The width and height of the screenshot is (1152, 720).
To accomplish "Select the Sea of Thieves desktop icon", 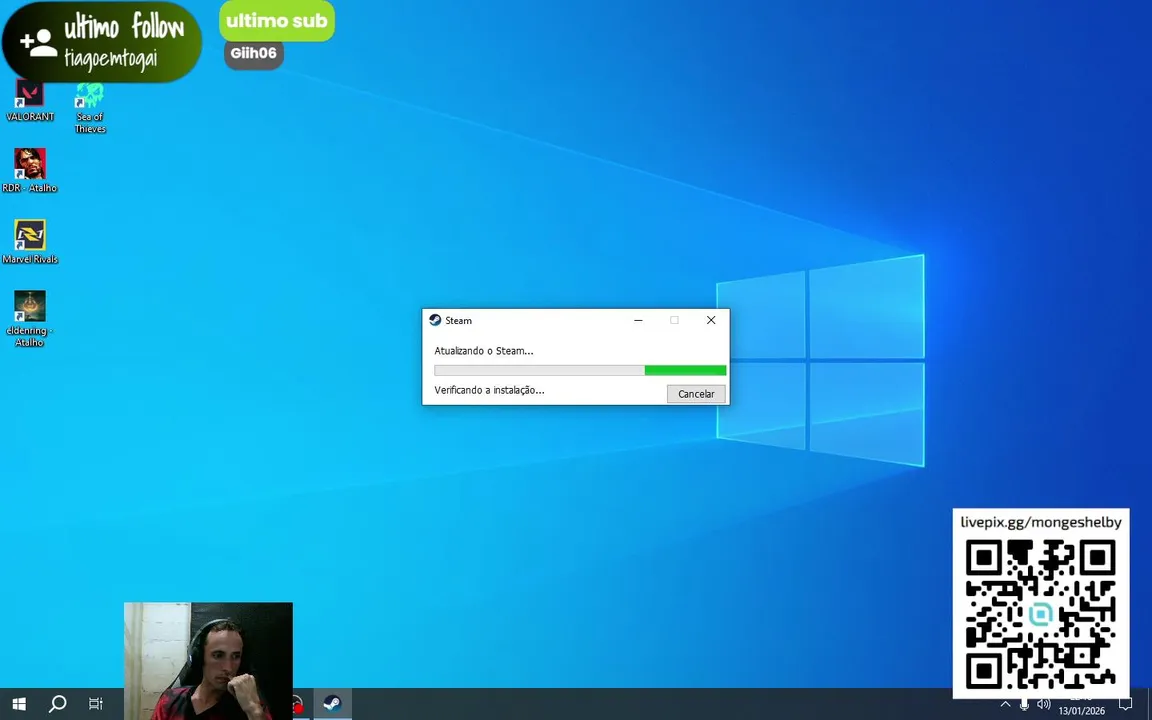I will click(x=90, y=107).
